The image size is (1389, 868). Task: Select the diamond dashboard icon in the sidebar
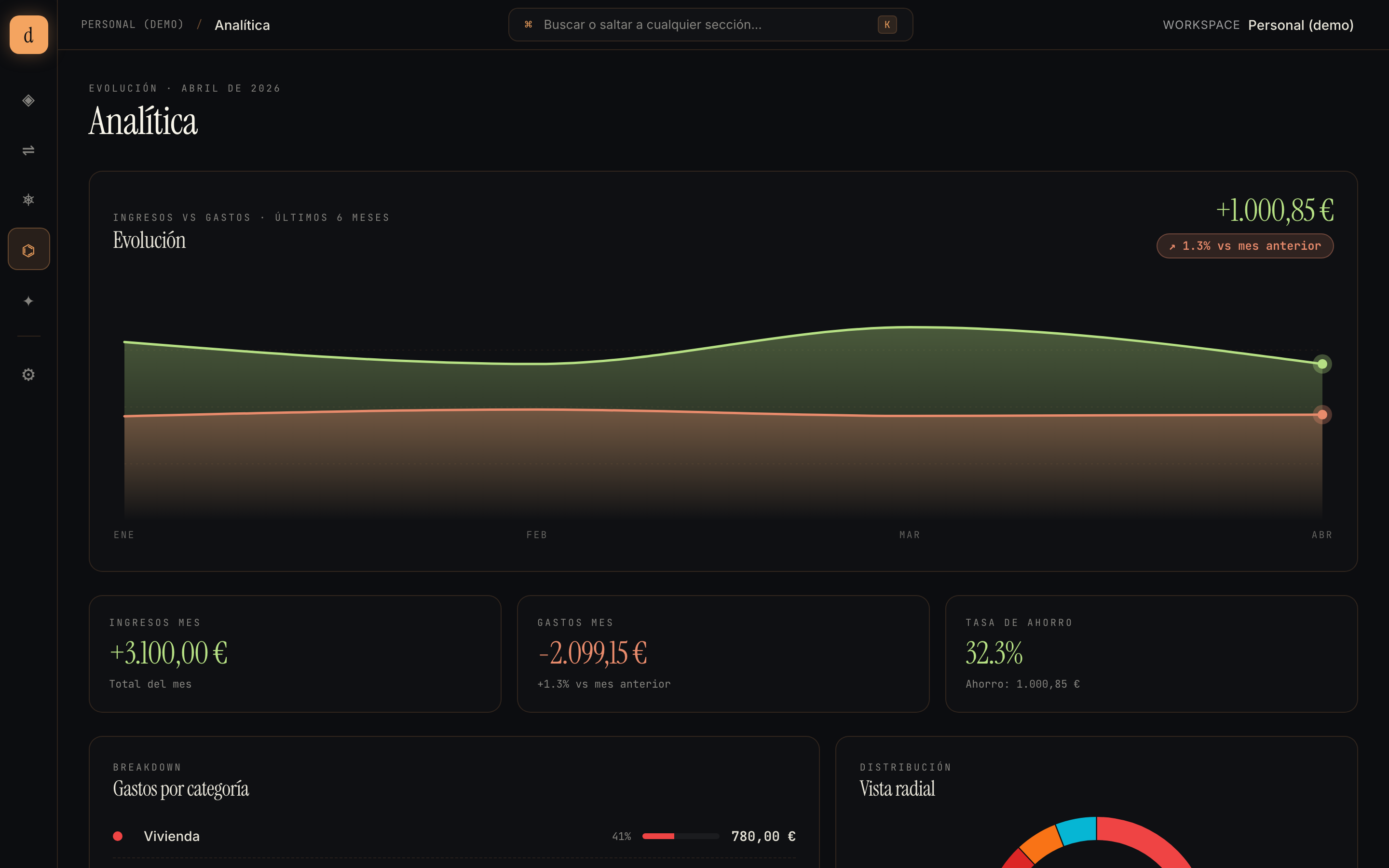pos(28,101)
